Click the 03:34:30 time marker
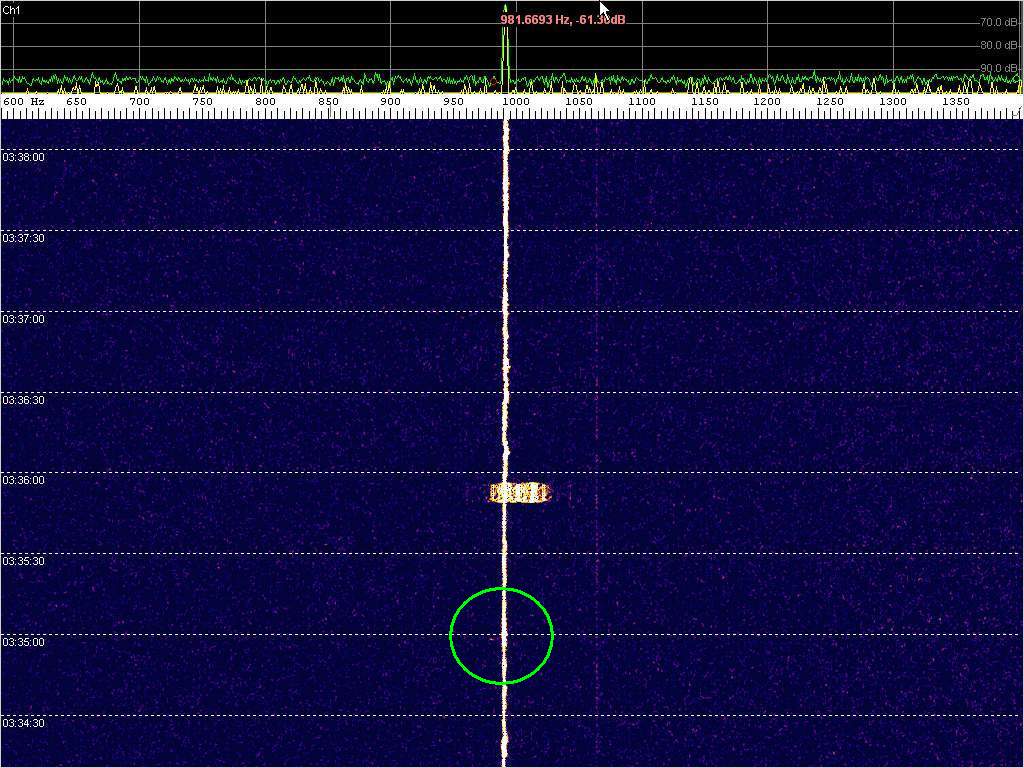 (x=24, y=723)
